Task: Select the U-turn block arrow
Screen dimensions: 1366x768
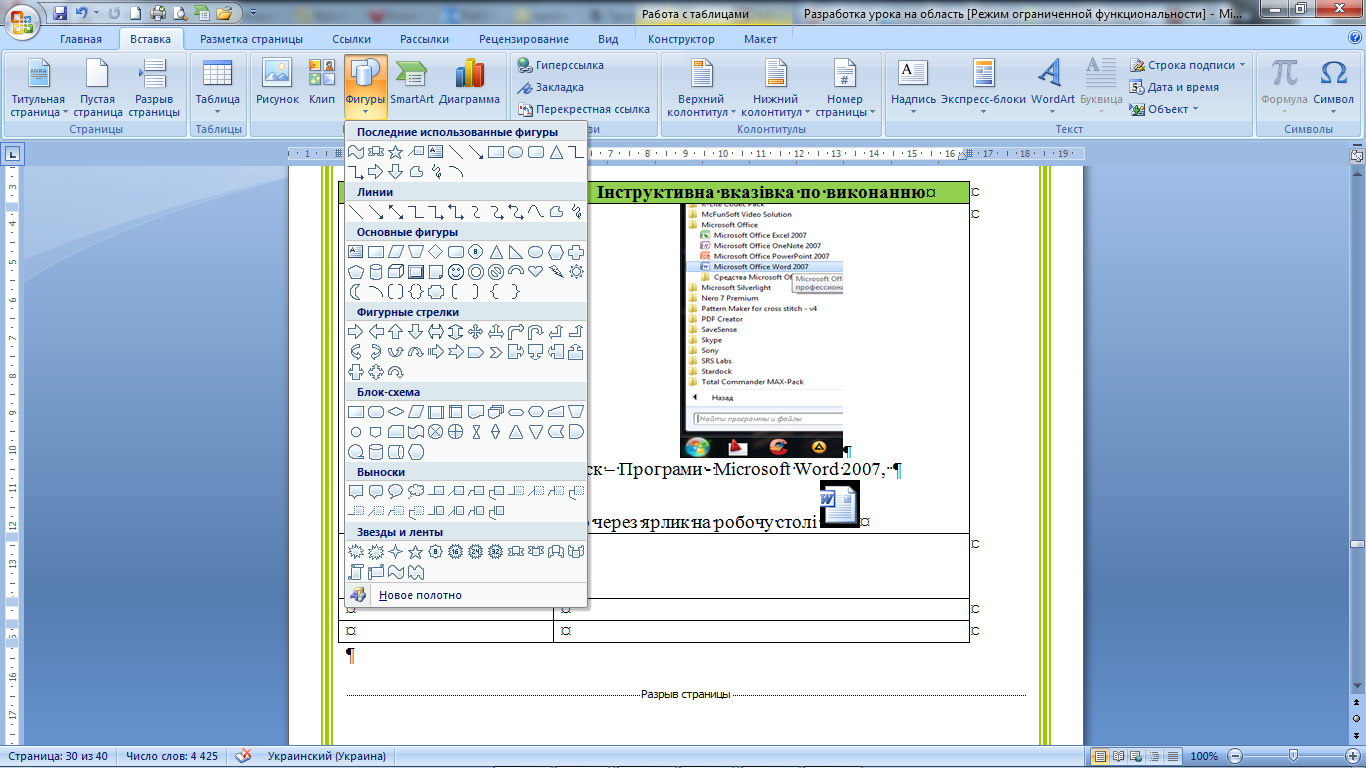Action: (x=535, y=332)
